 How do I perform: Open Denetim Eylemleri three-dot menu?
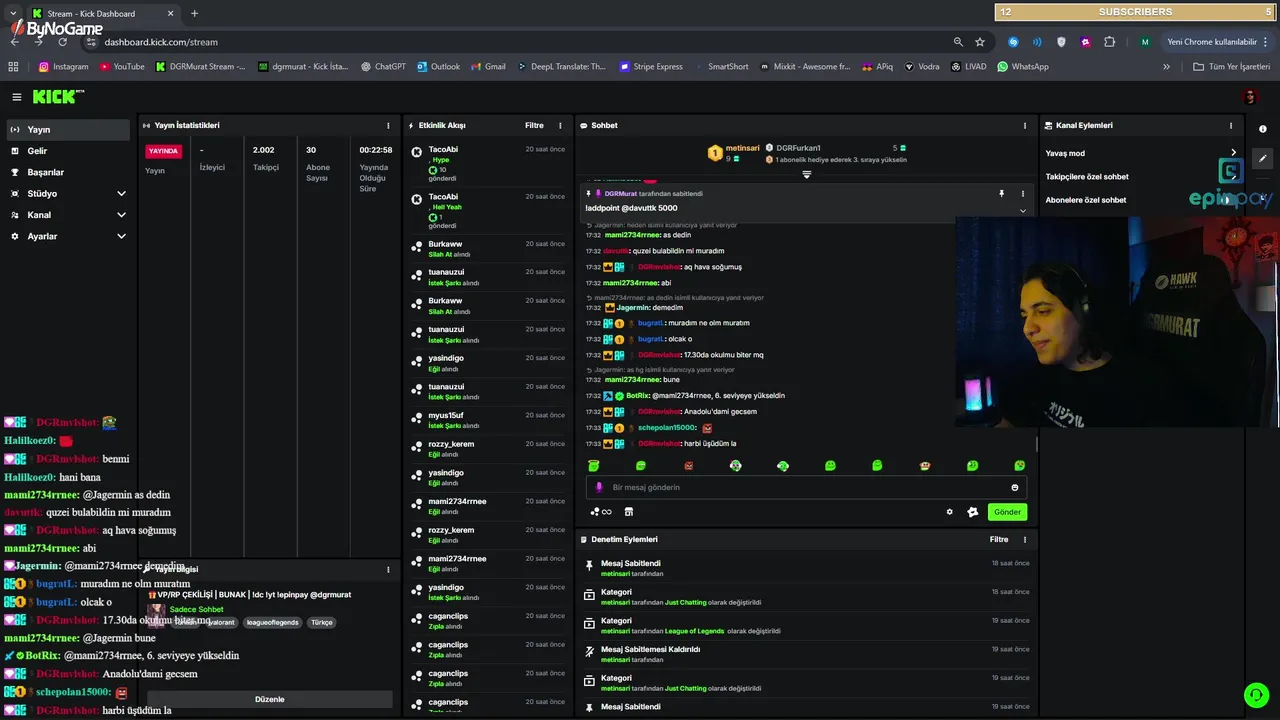[1024, 540]
